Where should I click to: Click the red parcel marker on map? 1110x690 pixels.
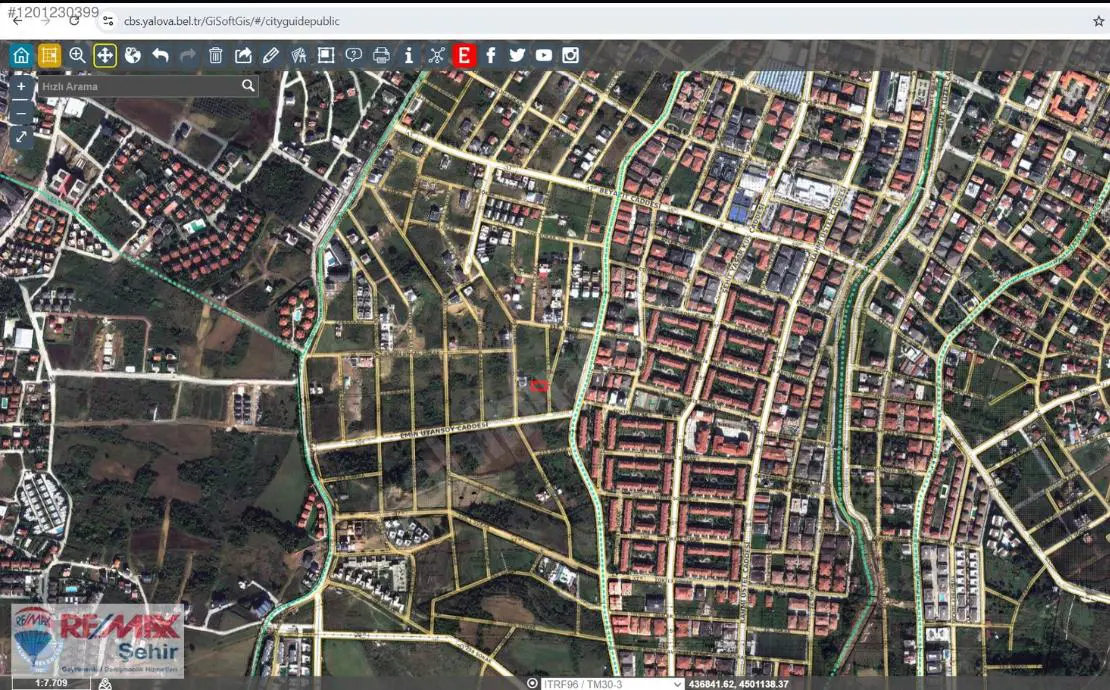tap(539, 386)
